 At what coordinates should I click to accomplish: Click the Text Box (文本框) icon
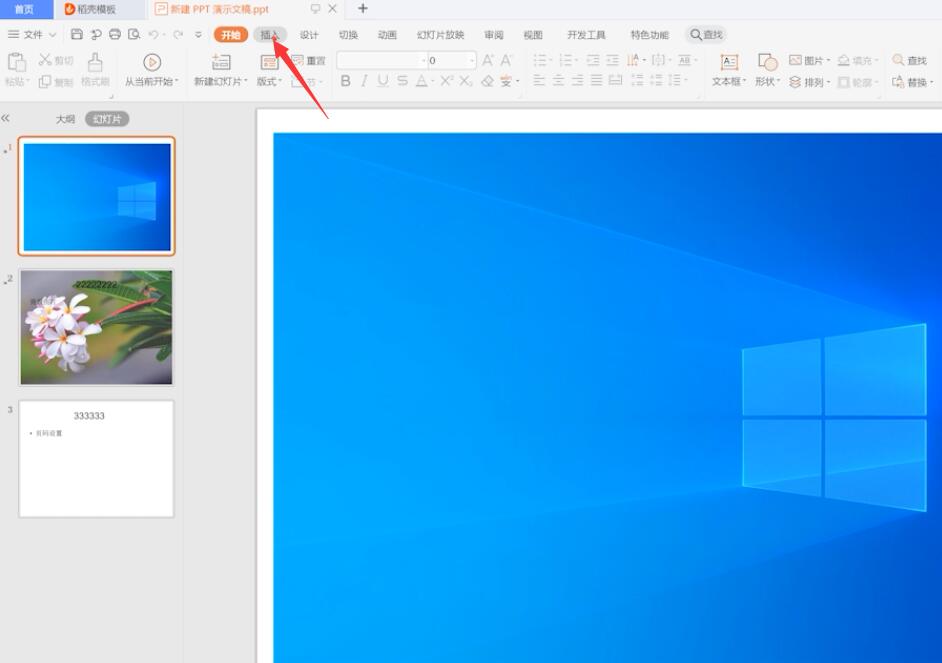[x=729, y=62]
